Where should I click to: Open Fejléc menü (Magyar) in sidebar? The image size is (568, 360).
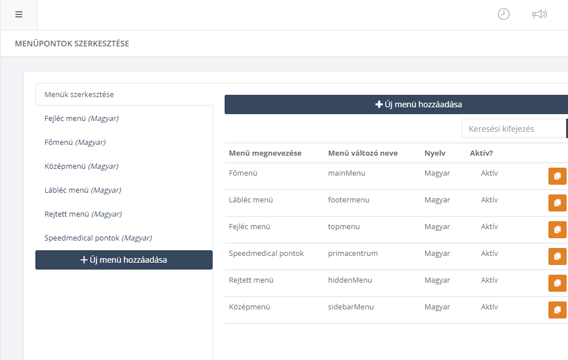click(82, 118)
